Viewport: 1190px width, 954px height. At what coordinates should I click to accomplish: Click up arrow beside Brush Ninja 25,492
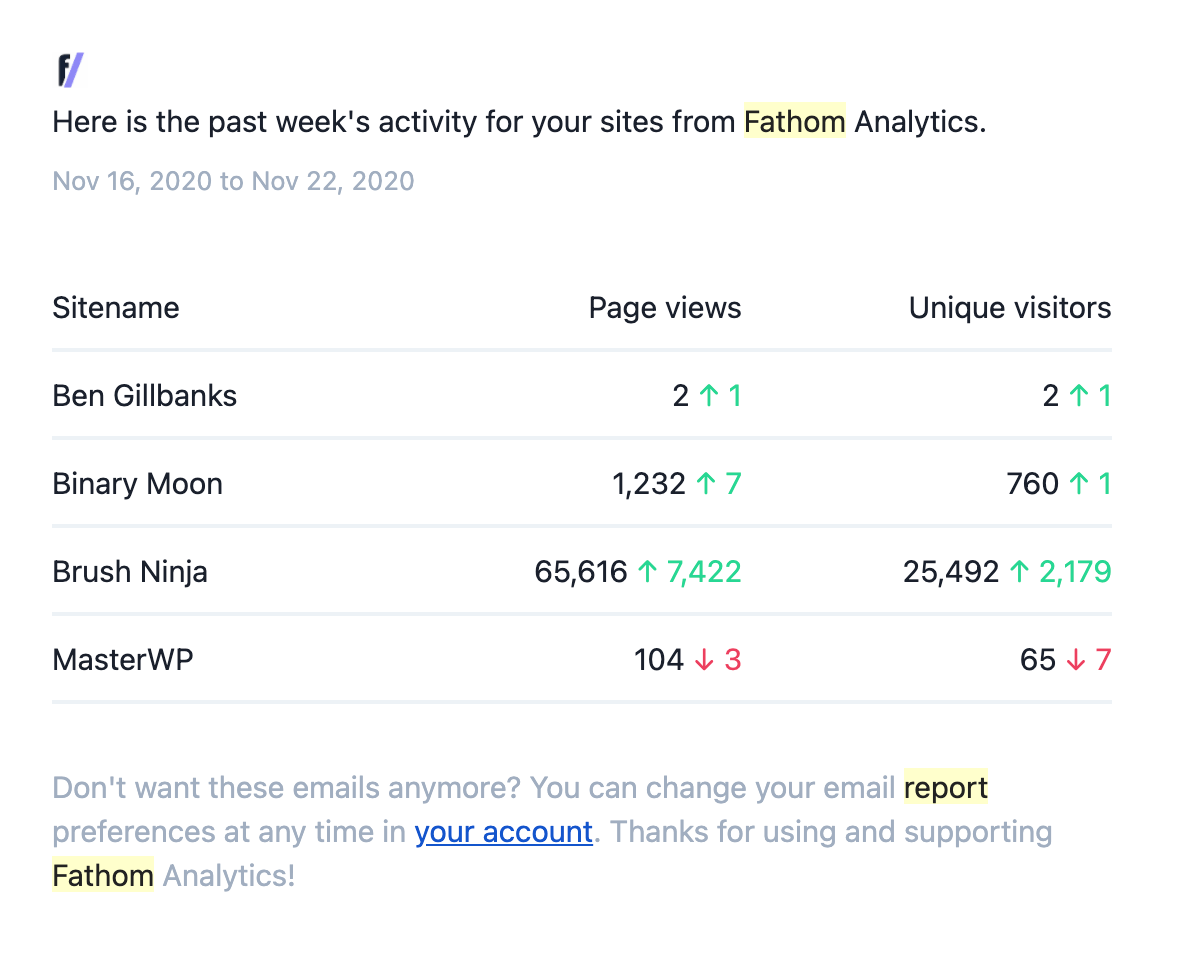pos(1019,571)
